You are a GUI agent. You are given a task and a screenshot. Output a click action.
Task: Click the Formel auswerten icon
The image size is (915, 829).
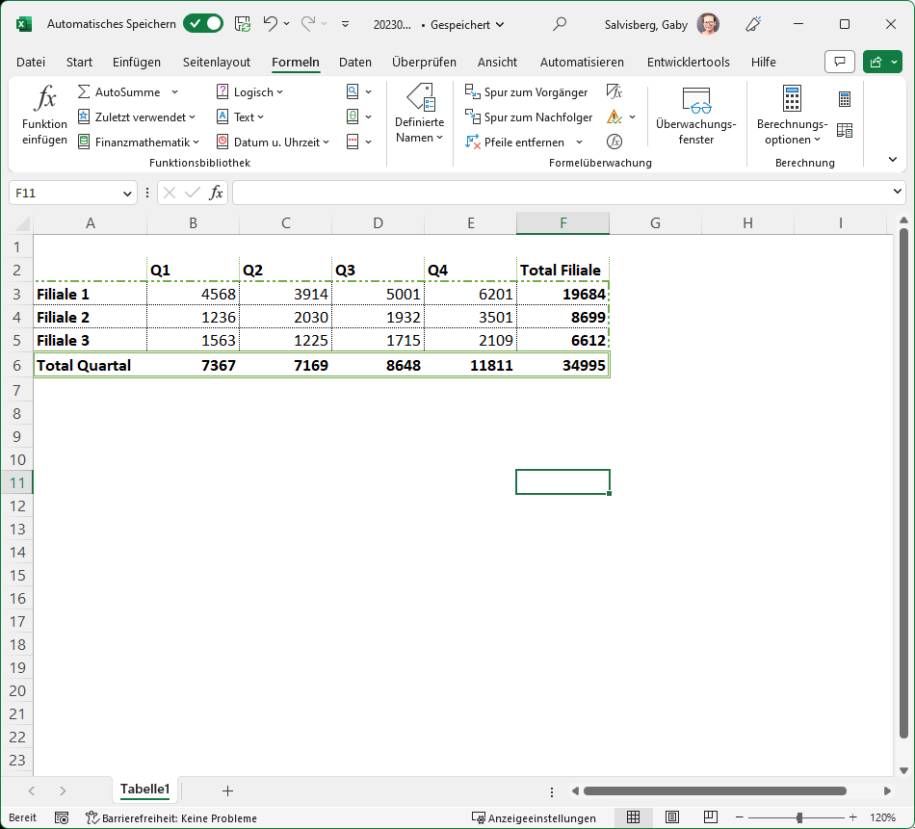615,141
